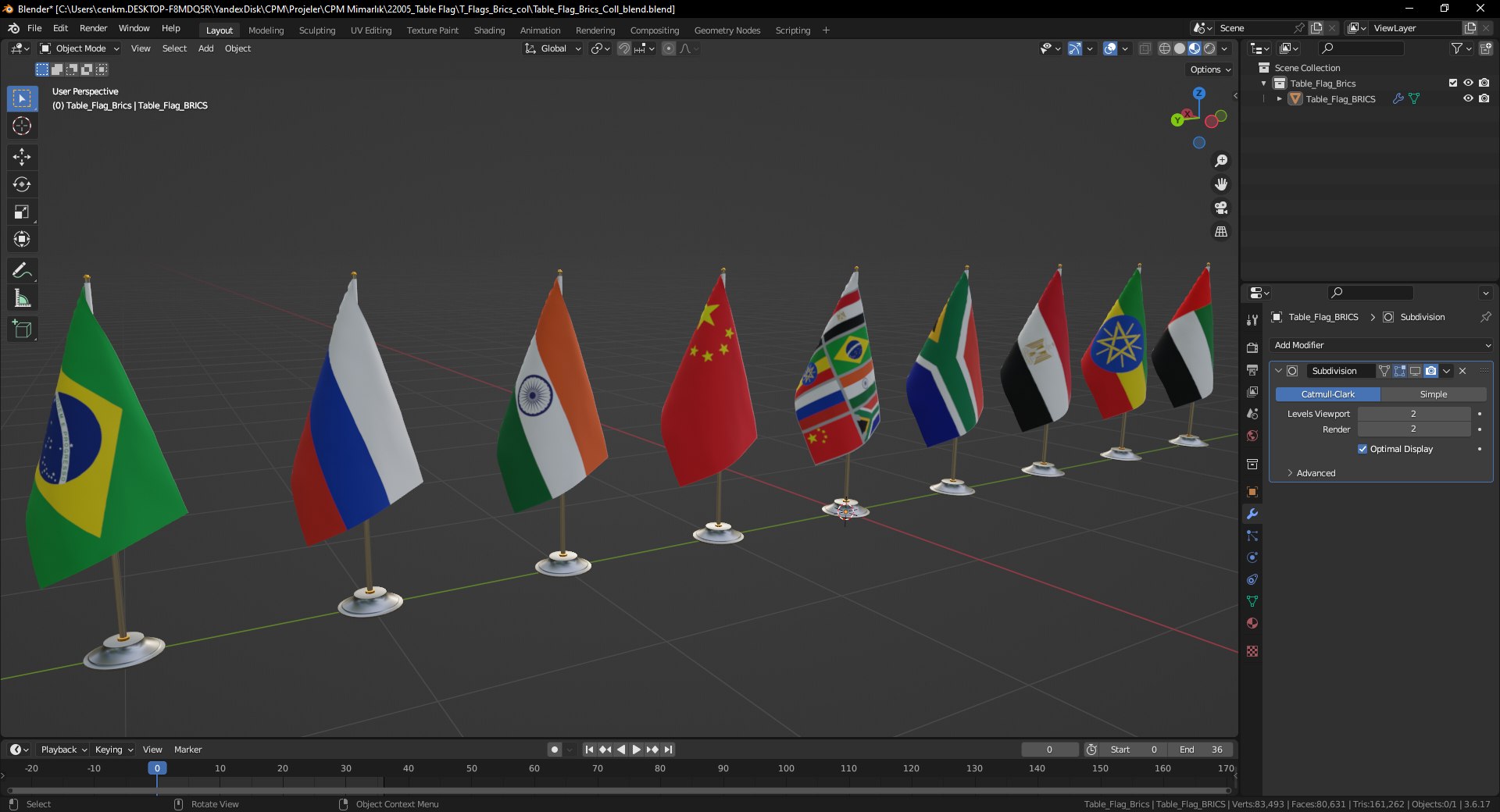The image size is (1500, 812).
Task: Open the Physics properties tab
Action: pos(1252,557)
